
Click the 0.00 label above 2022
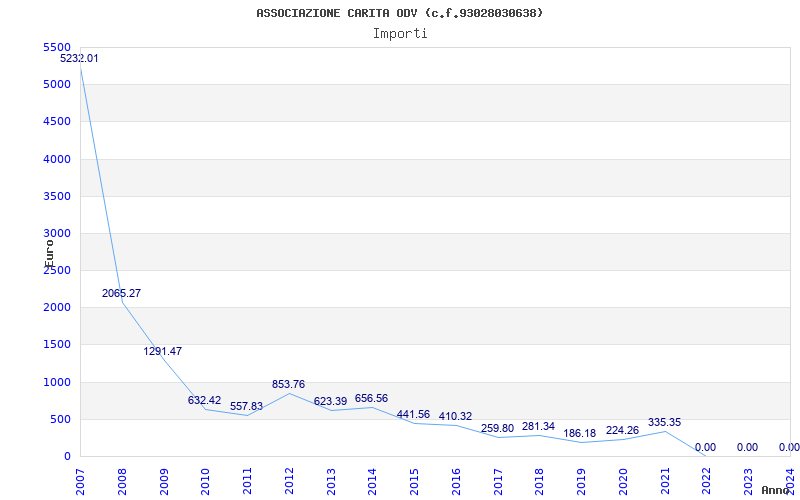pos(705,447)
